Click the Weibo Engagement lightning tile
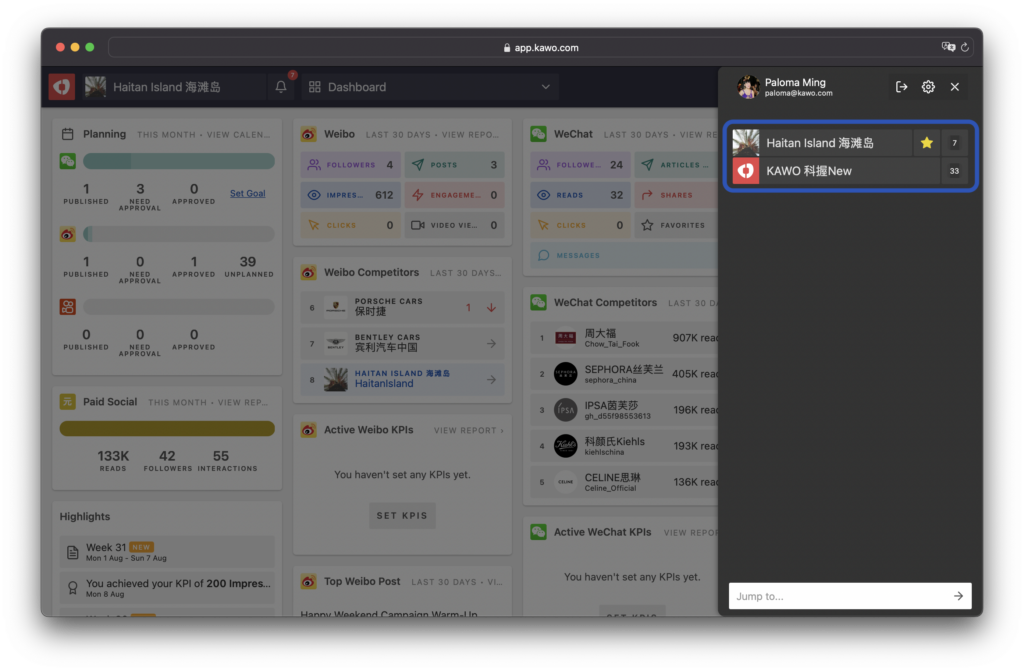 click(x=455, y=195)
